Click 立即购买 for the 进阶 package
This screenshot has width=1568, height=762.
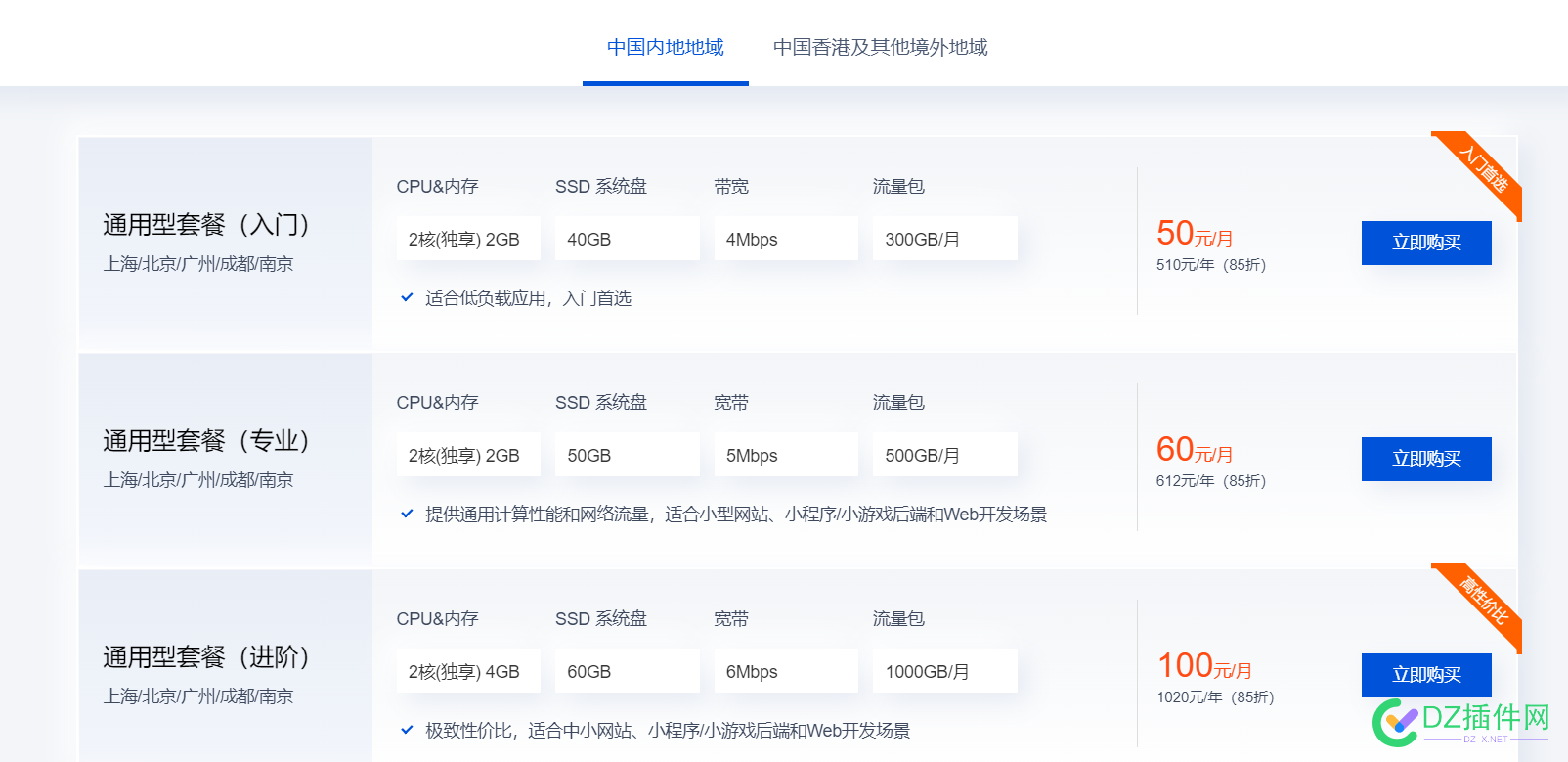pos(1426,675)
